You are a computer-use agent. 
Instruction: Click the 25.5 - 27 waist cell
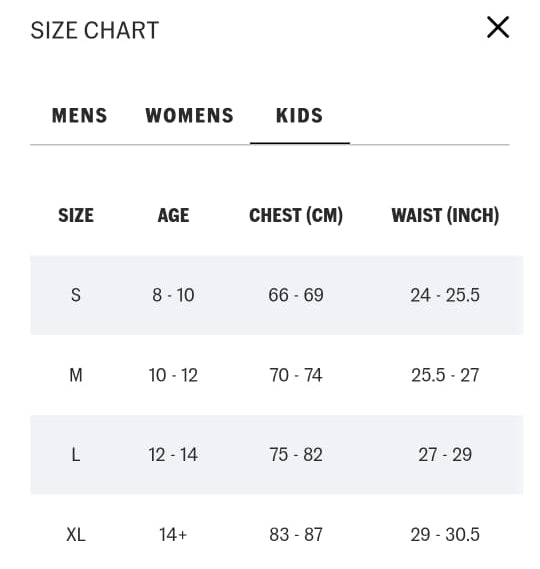(x=445, y=375)
